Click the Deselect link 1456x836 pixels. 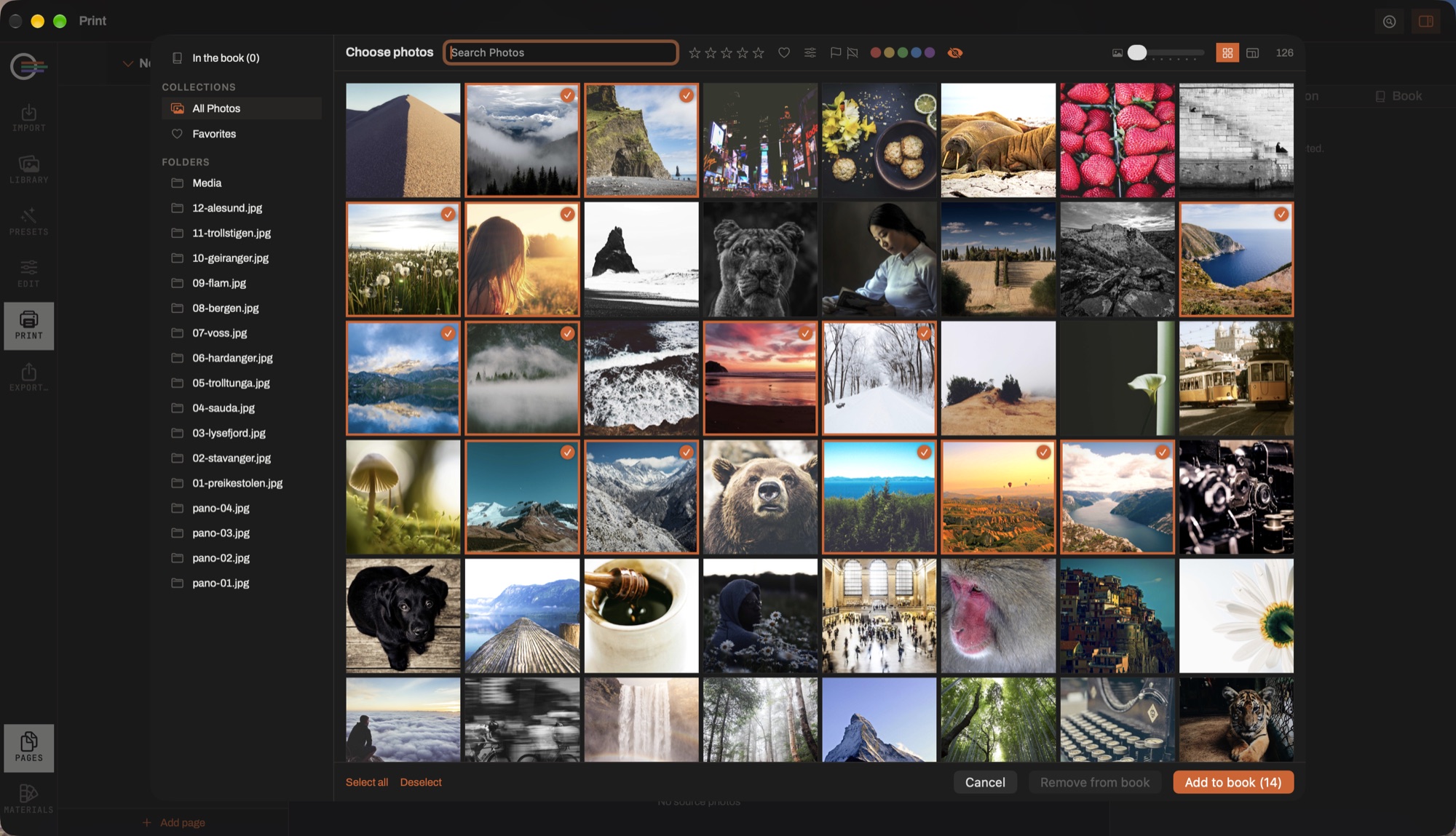tap(421, 782)
